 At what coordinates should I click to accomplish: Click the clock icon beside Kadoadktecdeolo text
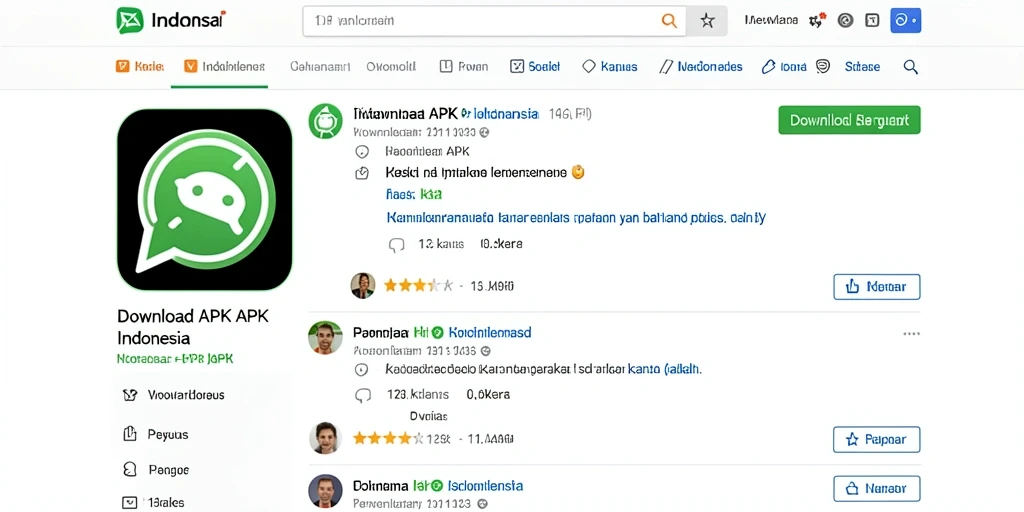pyautogui.click(x=362, y=370)
